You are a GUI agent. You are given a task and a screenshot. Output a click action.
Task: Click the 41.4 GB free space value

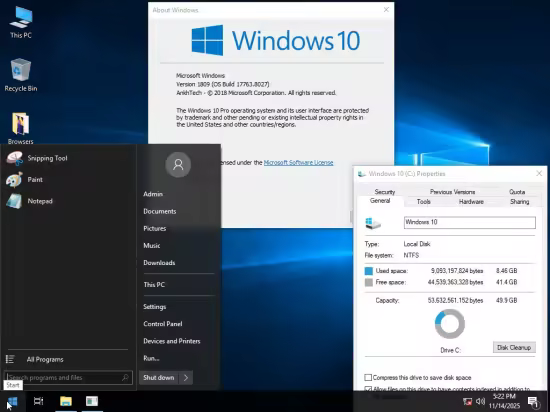pyautogui.click(x=507, y=282)
